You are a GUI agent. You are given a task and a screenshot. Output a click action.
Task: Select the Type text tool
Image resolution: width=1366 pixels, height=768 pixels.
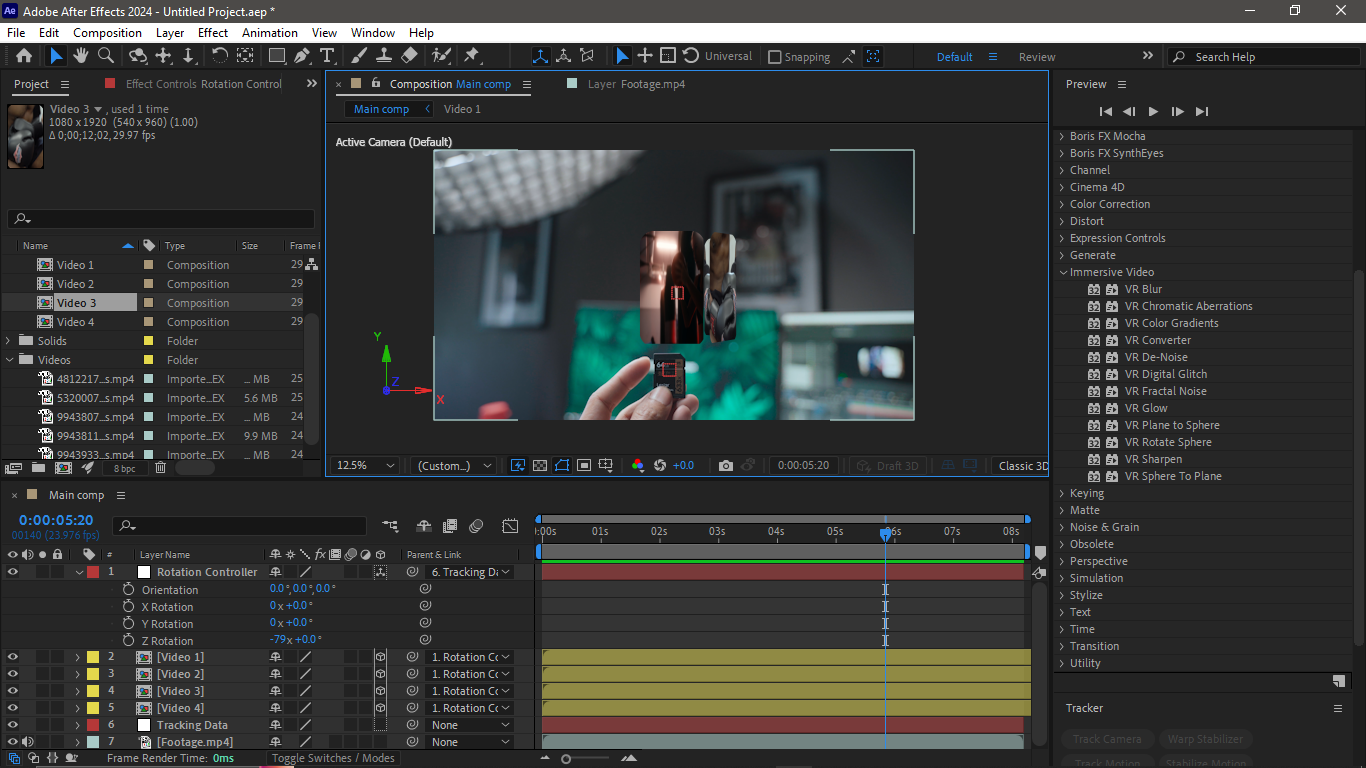(327, 56)
